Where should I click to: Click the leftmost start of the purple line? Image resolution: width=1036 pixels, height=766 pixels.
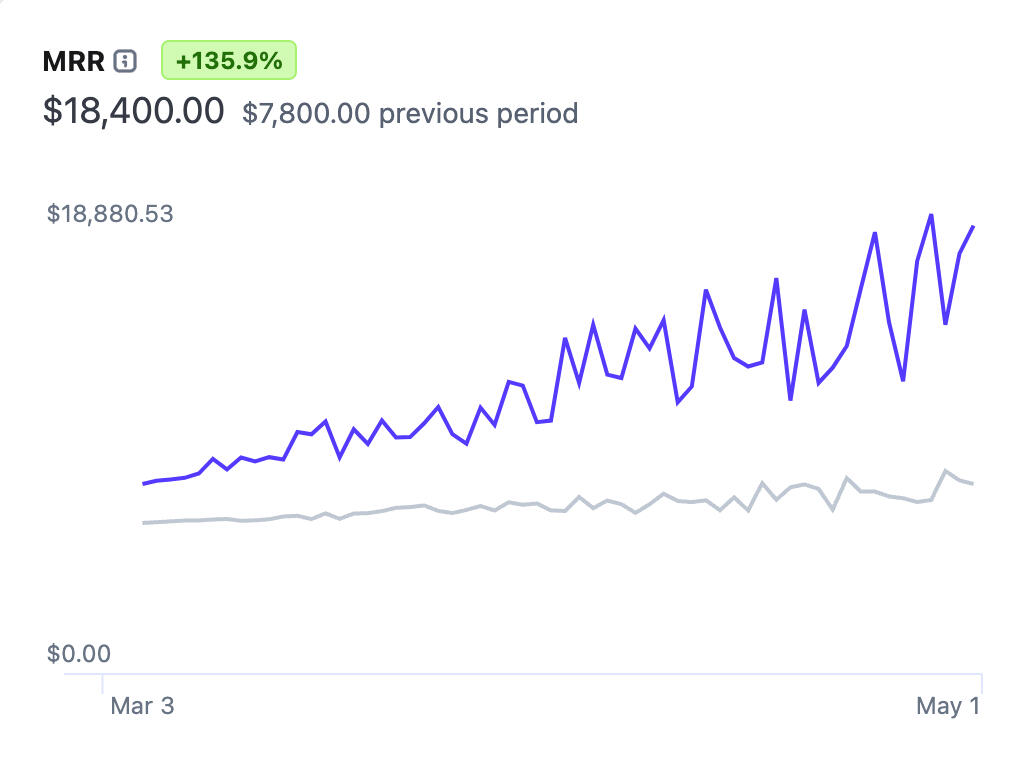click(144, 484)
